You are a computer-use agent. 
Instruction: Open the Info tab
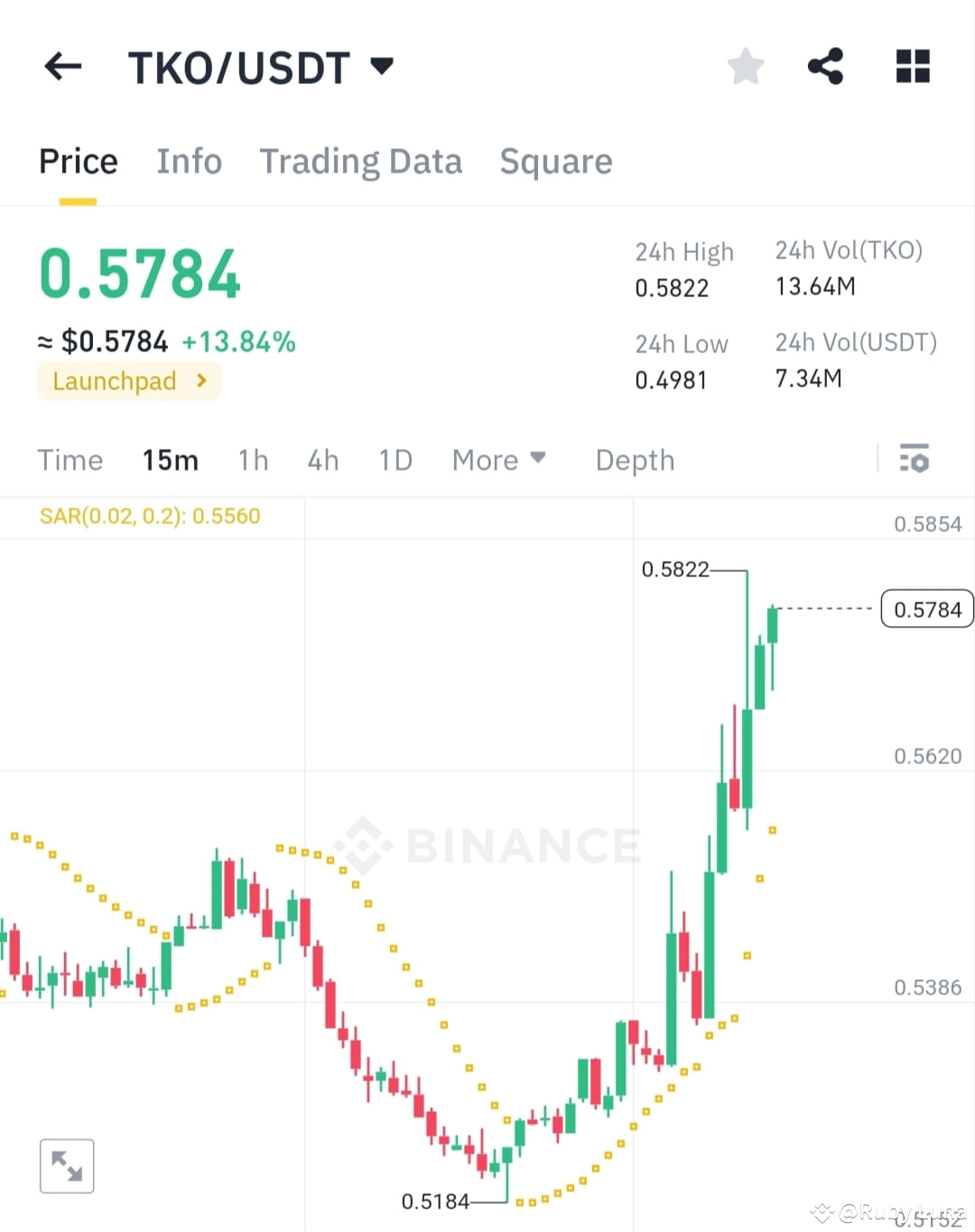click(190, 161)
